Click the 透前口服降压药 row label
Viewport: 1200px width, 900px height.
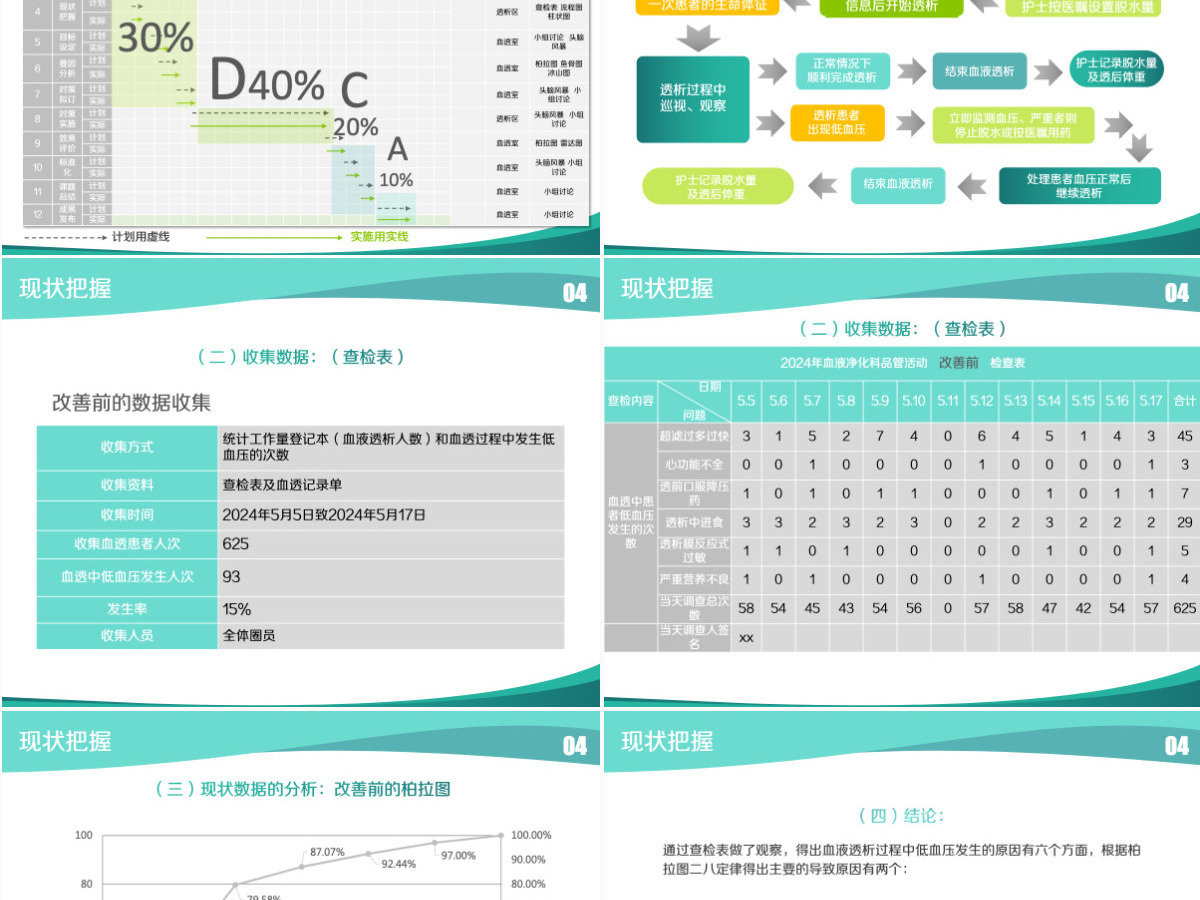[694, 493]
